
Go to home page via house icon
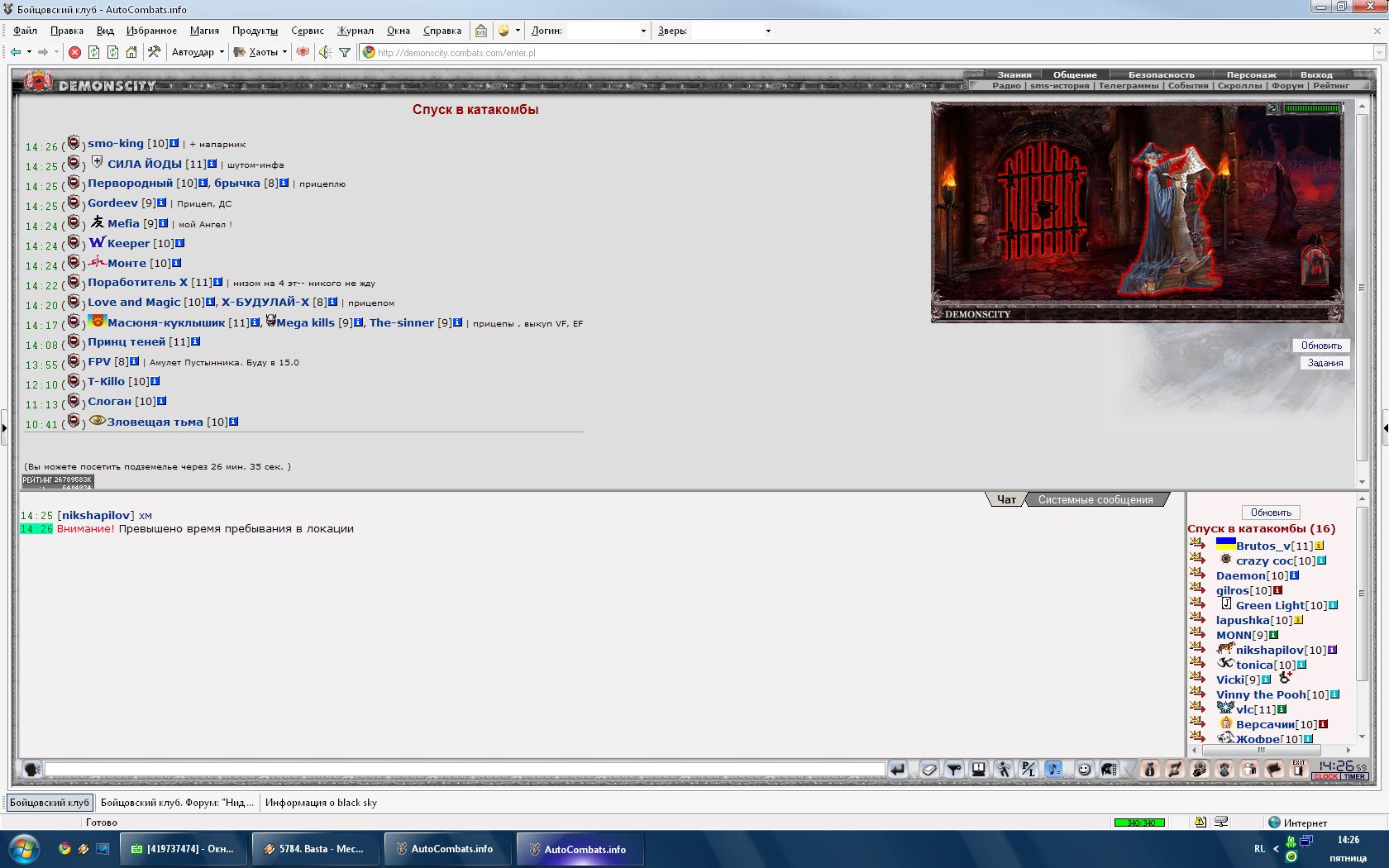131,52
